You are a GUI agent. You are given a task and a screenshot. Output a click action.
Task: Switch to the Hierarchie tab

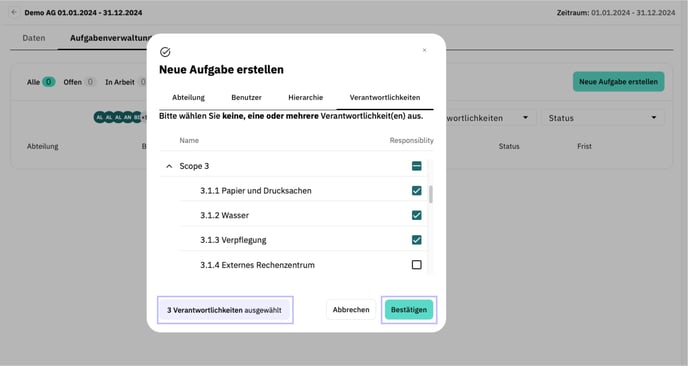[305, 97]
